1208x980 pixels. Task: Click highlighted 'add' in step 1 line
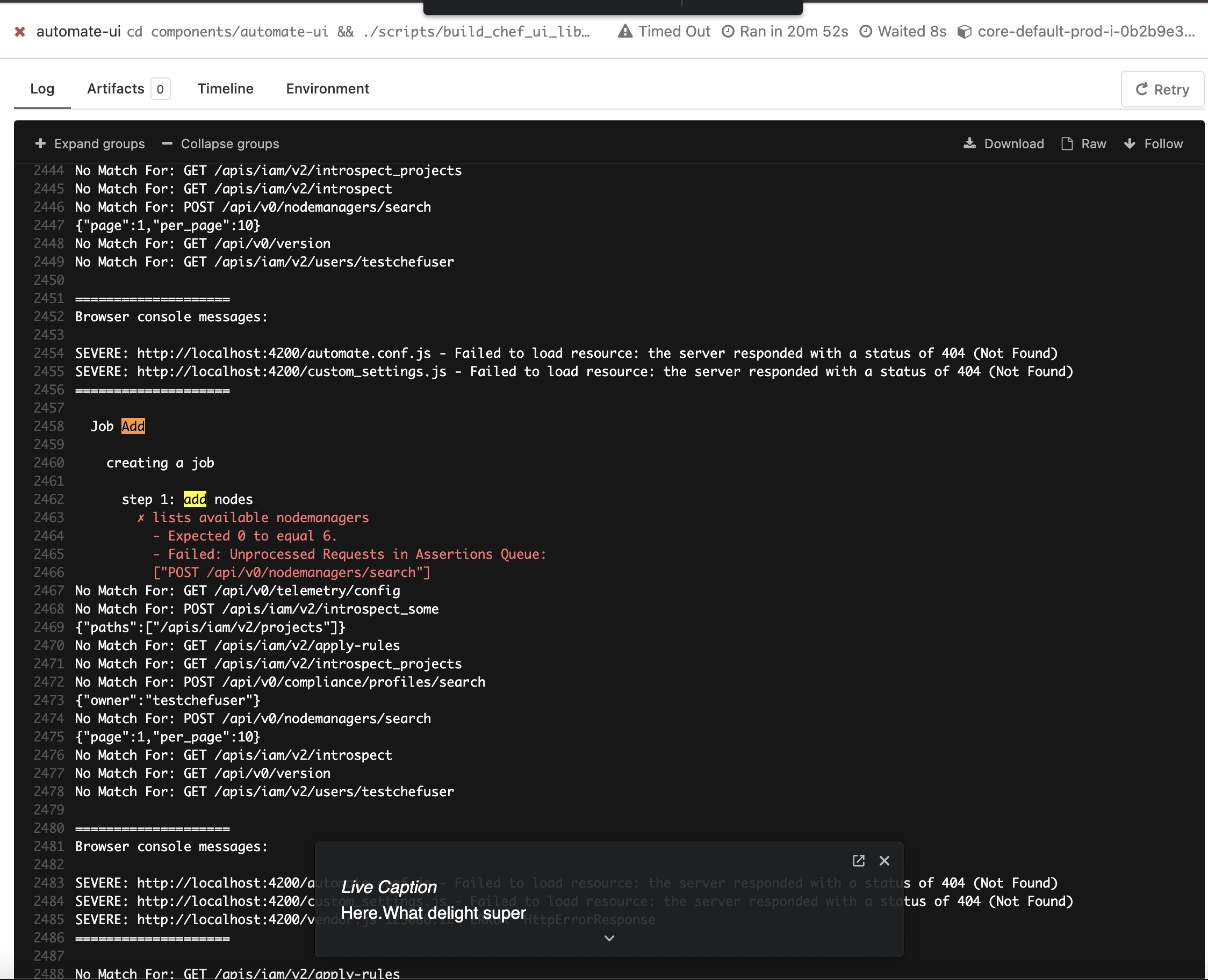[x=195, y=499]
